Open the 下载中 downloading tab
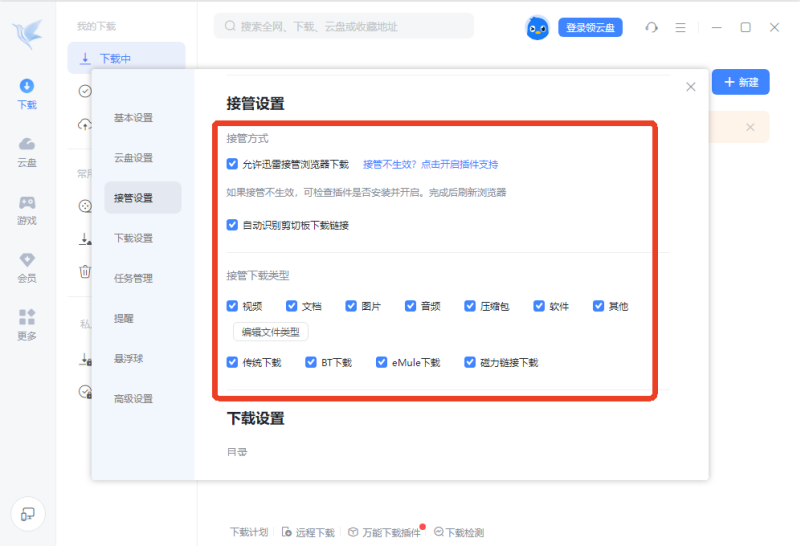Viewport: 800px width, 546px height. click(x=127, y=58)
